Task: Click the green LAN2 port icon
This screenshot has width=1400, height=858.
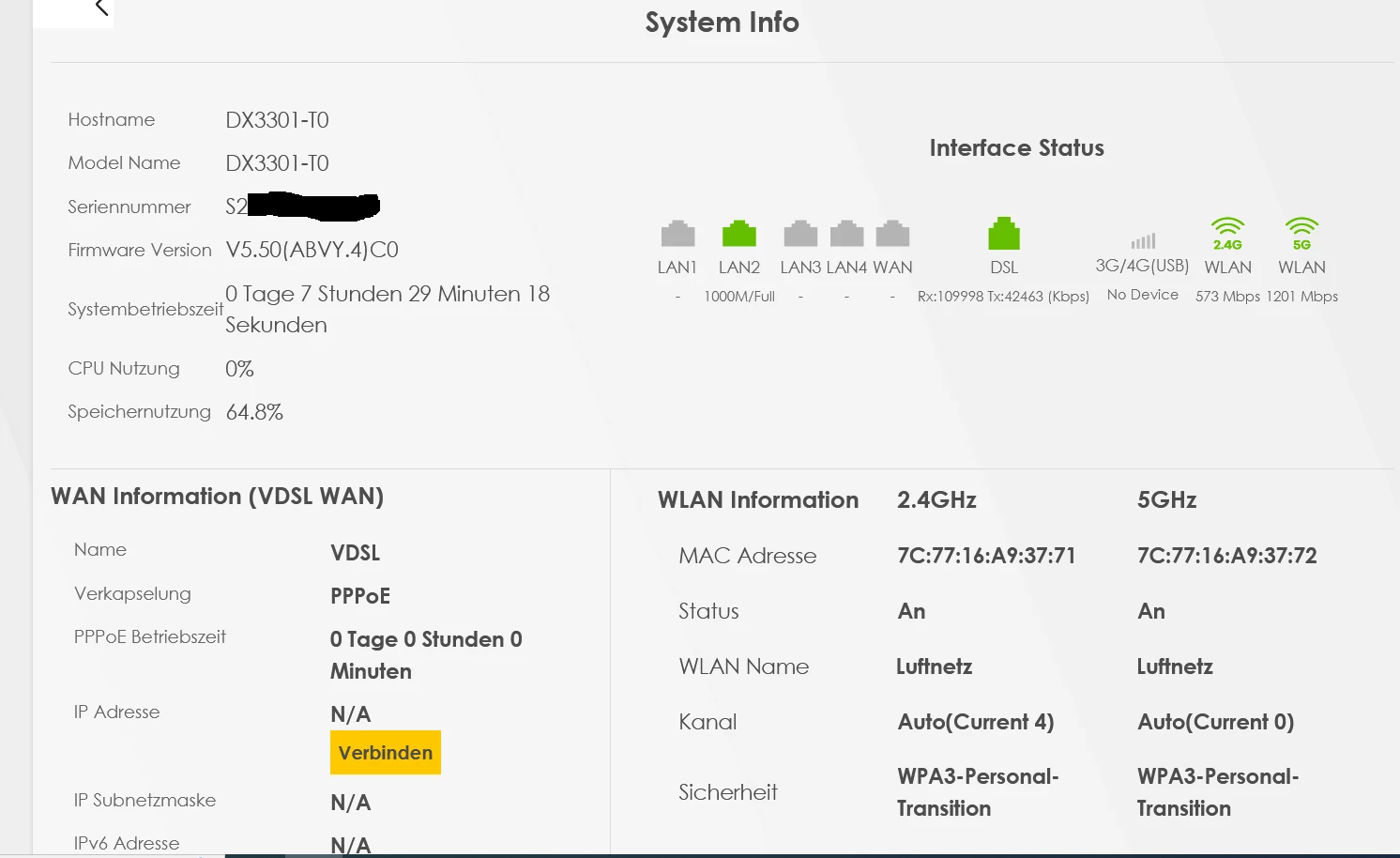Action: click(x=739, y=234)
